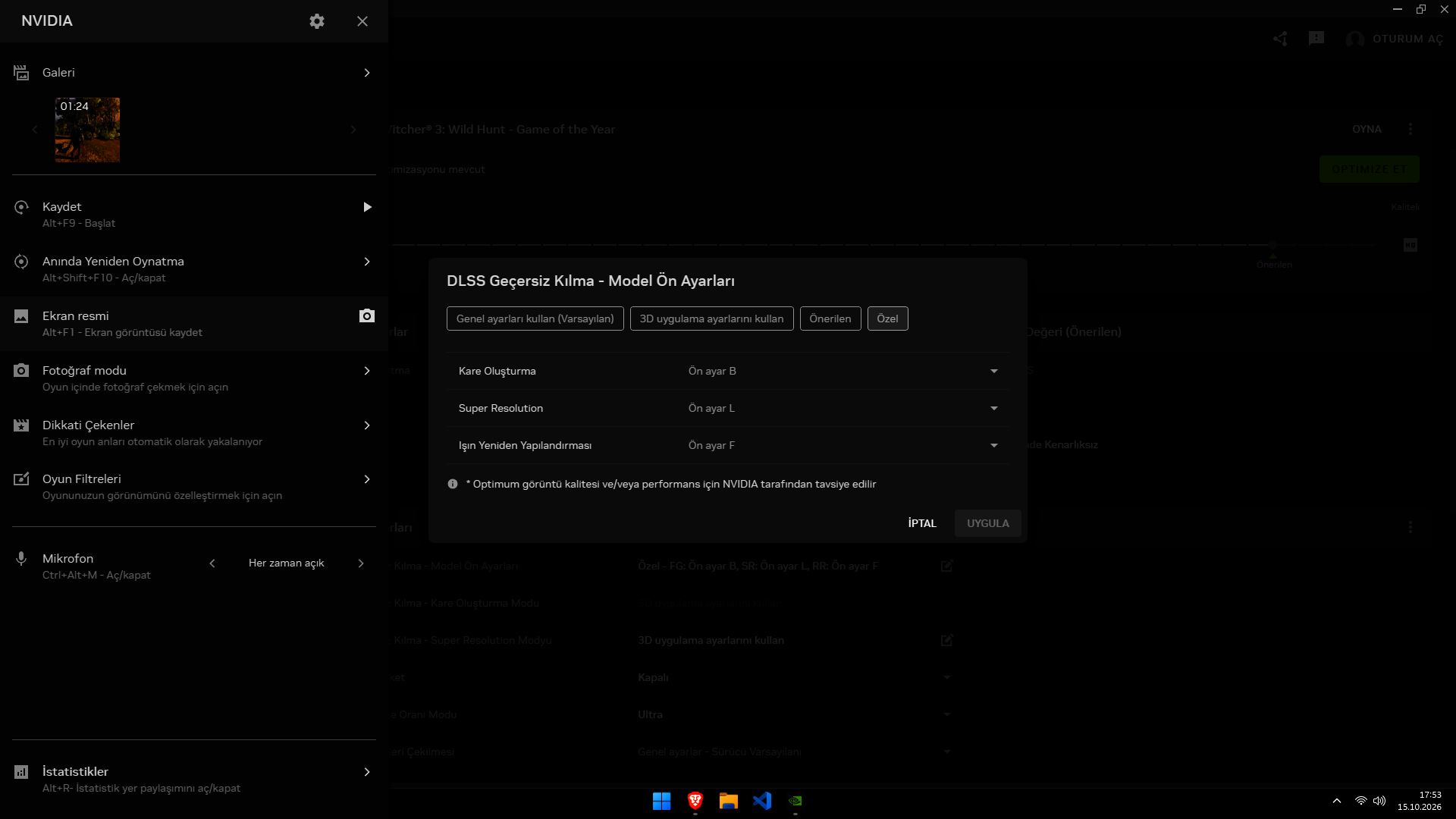Click the İPTAL button
Screen dimensions: 1456x819
point(922,523)
